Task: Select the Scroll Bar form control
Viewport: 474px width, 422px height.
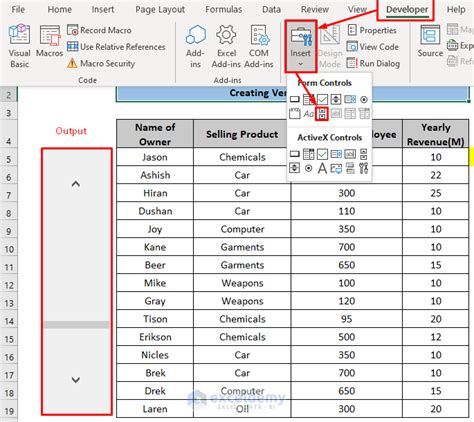Action: click(x=322, y=114)
